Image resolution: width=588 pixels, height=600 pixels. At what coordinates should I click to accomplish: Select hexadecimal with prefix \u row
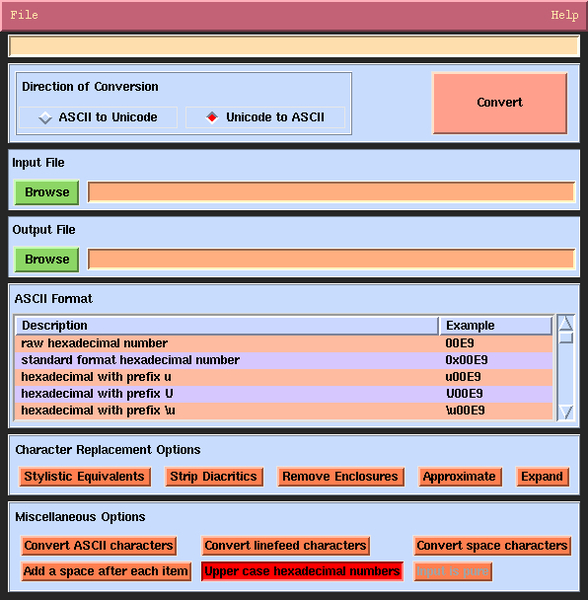click(x=284, y=411)
